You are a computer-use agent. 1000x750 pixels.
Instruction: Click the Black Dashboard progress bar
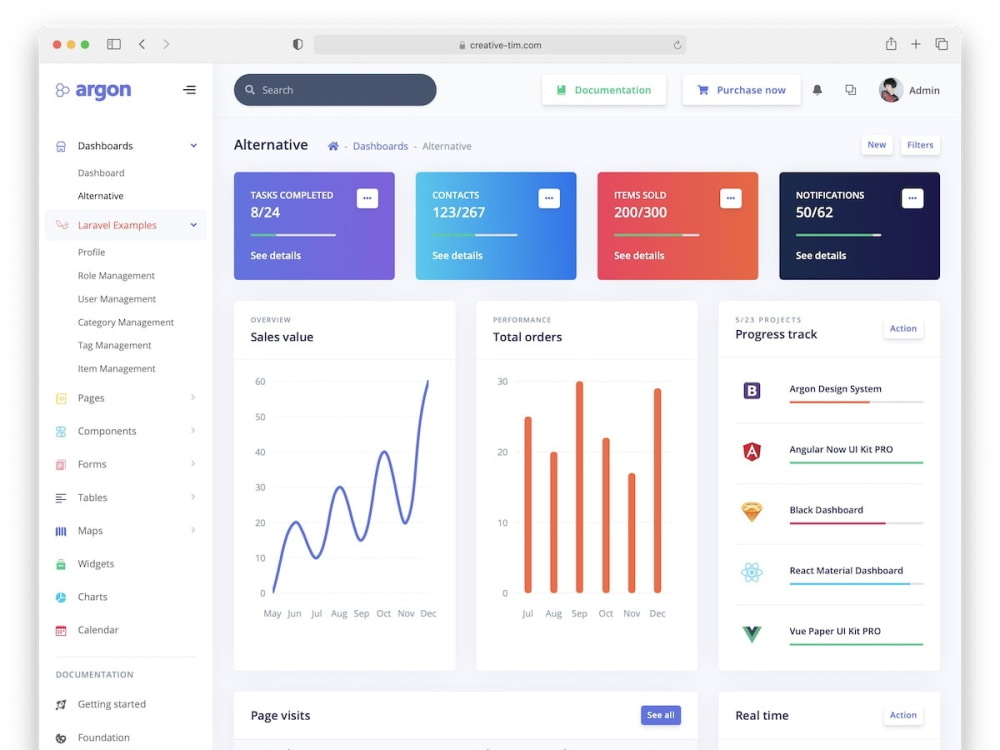(856, 523)
